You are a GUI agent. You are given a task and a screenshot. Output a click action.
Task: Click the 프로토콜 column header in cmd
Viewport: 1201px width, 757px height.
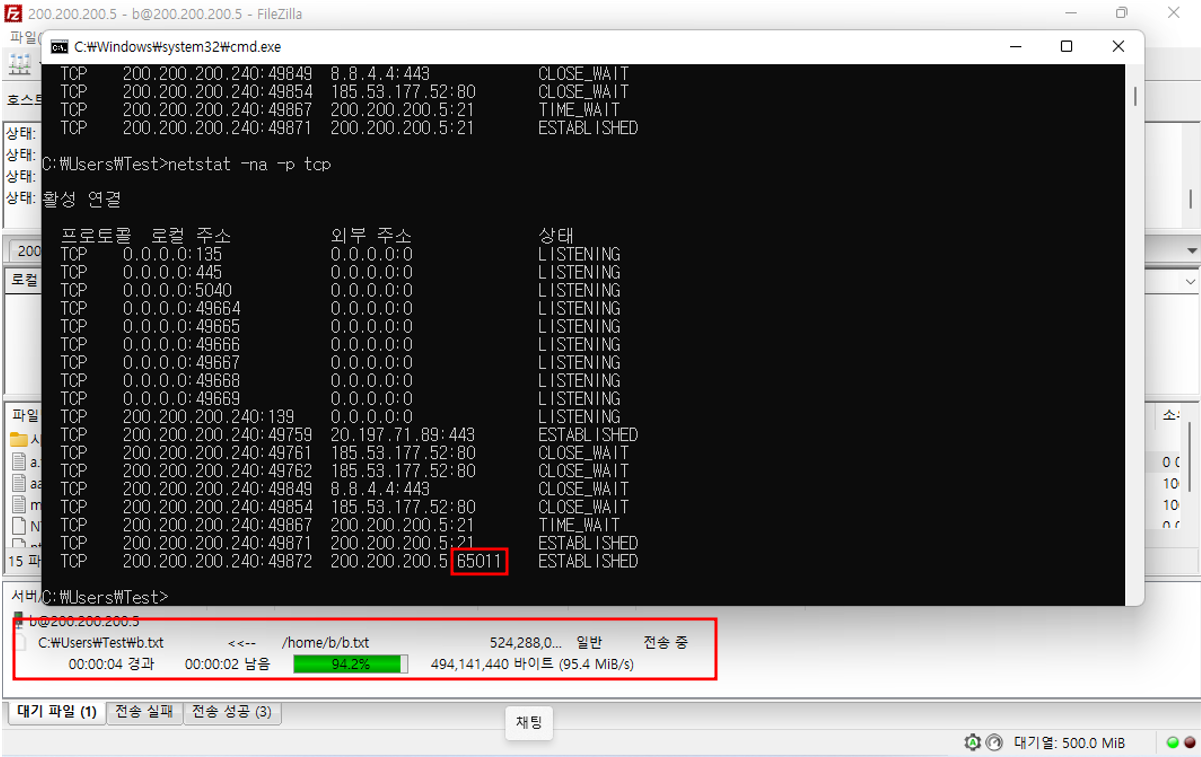pyautogui.click(x=96, y=236)
